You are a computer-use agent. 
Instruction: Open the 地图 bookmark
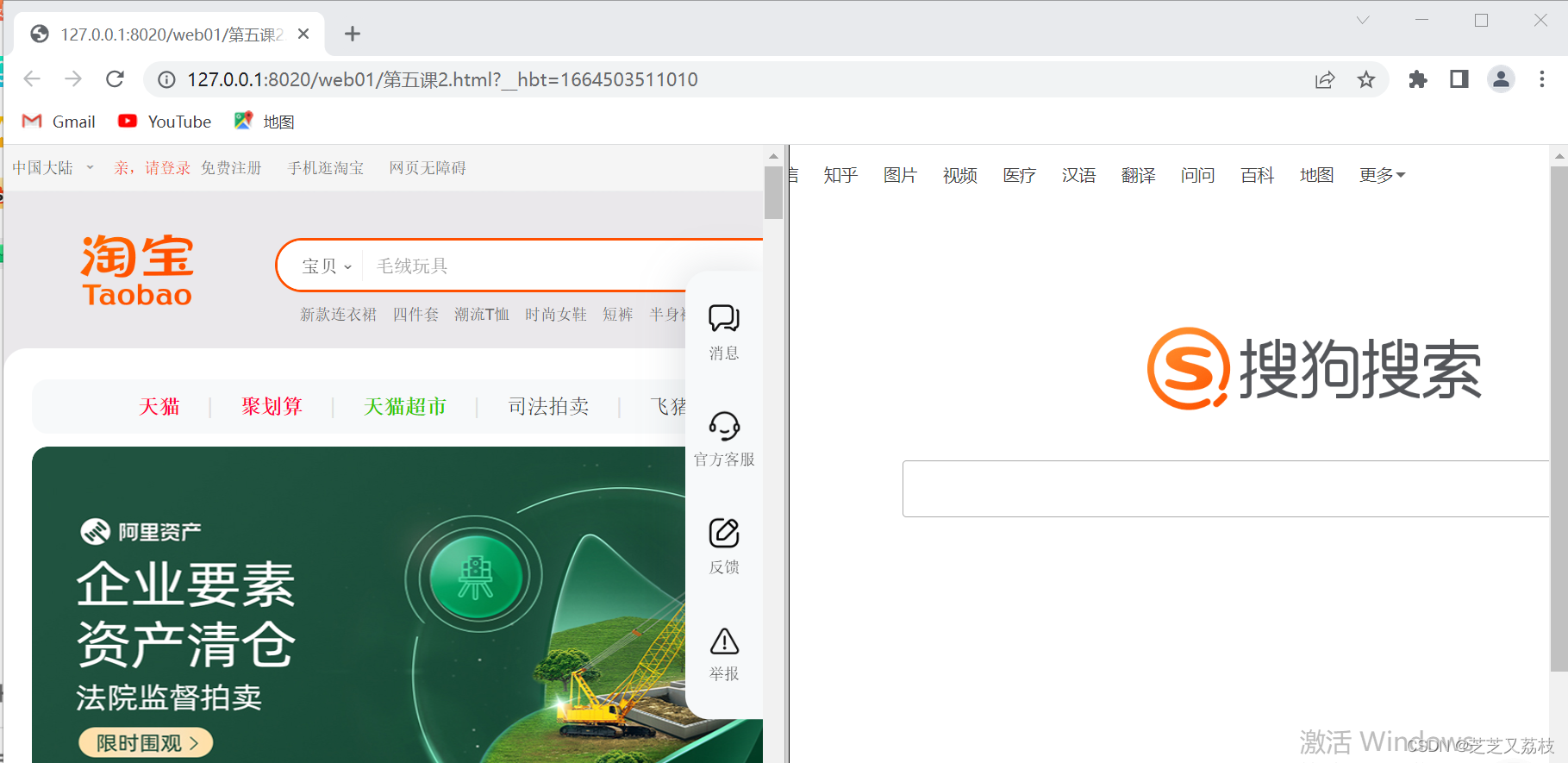coord(265,122)
